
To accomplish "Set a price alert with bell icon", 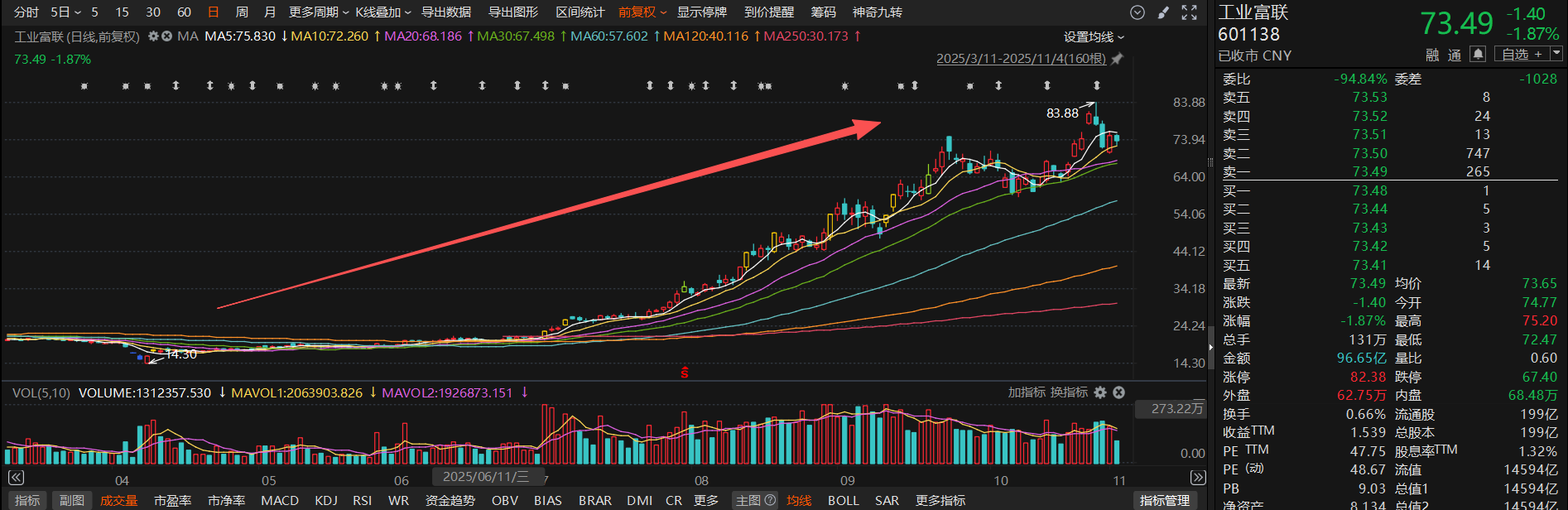I will (x=1477, y=54).
